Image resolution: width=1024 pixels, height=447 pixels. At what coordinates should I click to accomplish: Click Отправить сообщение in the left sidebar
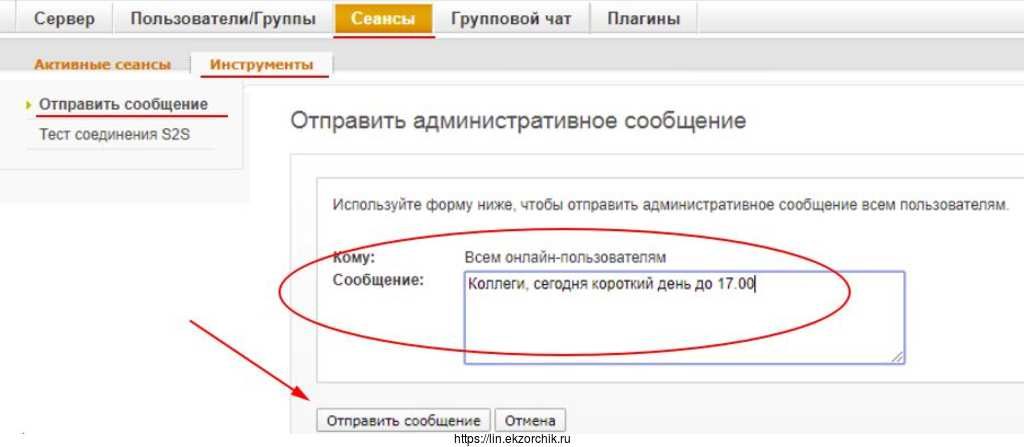click(123, 104)
